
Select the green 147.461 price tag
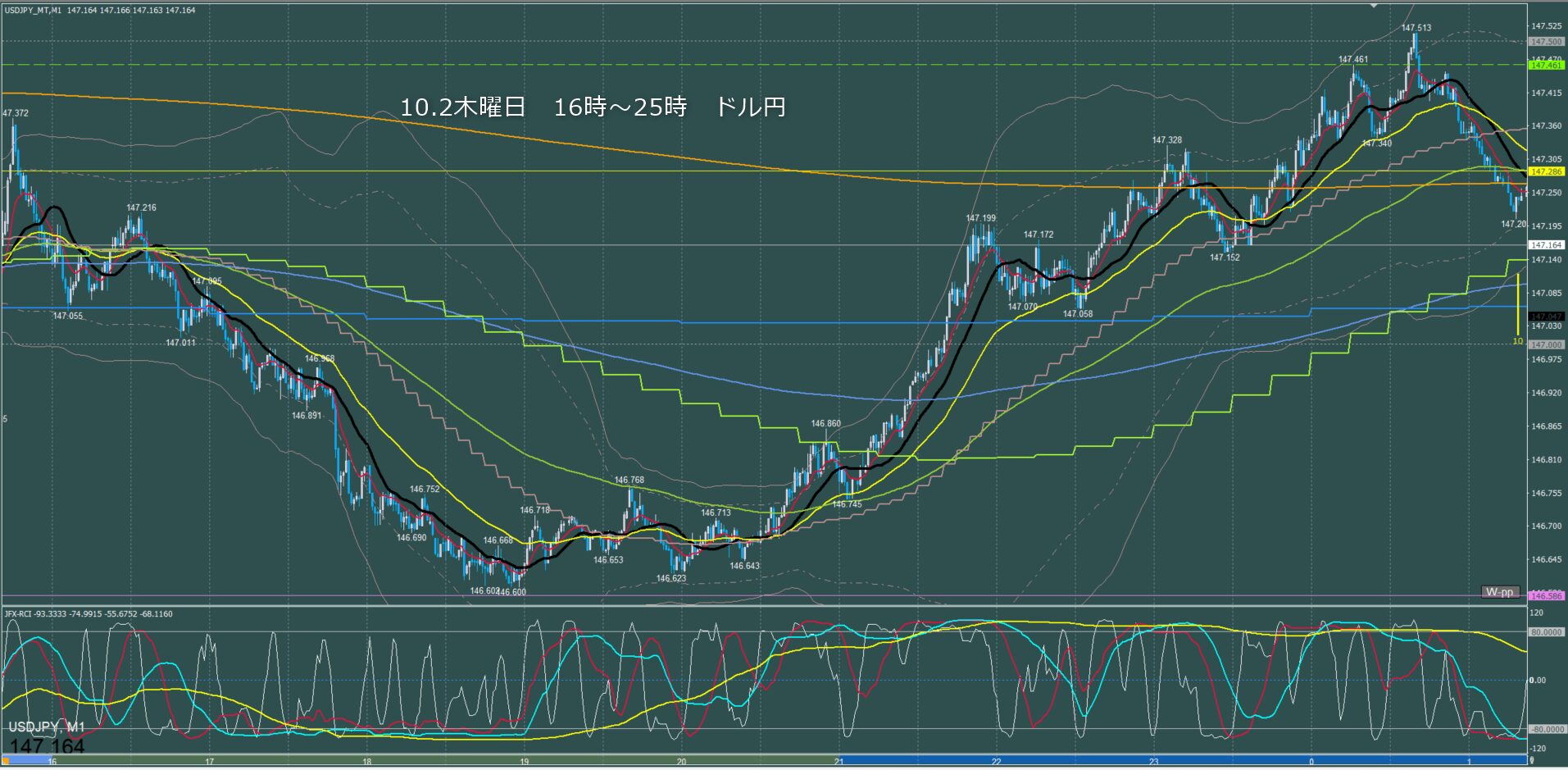point(1546,65)
